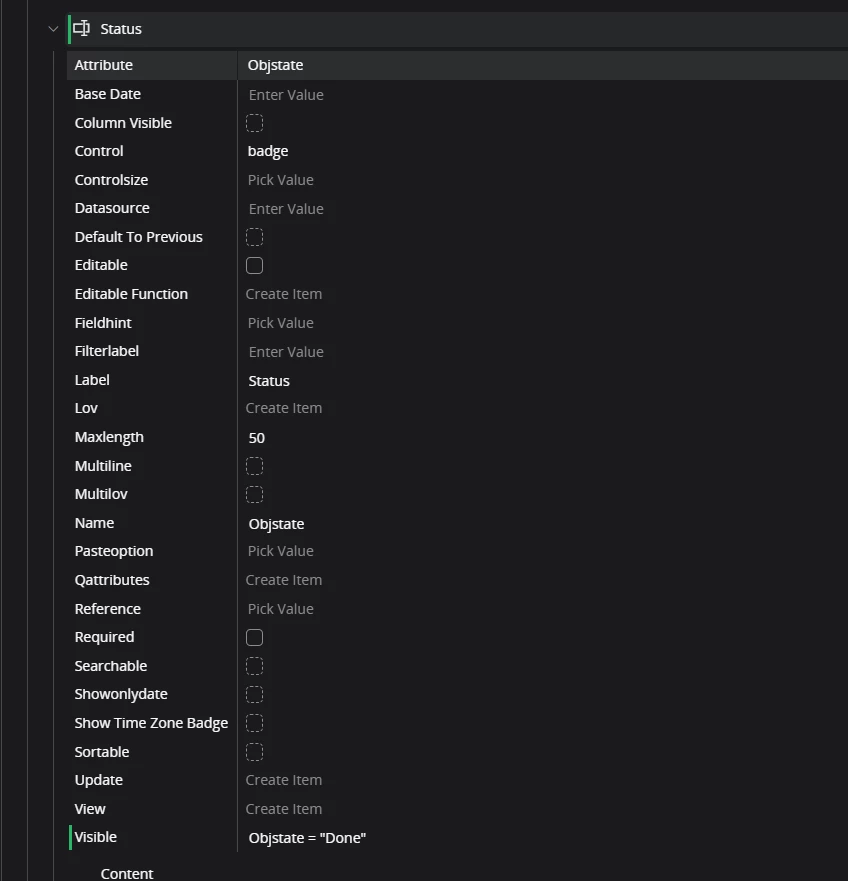Toggle the Show Time Zone Badge checkbox
Image resolution: width=848 pixels, height=881 pixels.
click(255, 723)
